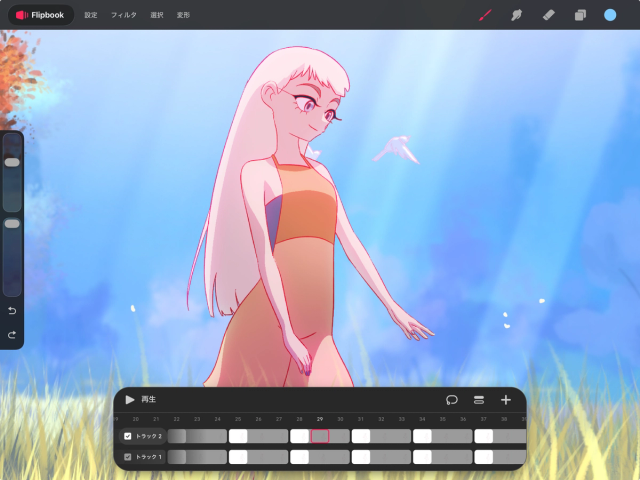Select the Eraser tool
Viewport: 640px width, 480px height.
[x=548, y=15]
